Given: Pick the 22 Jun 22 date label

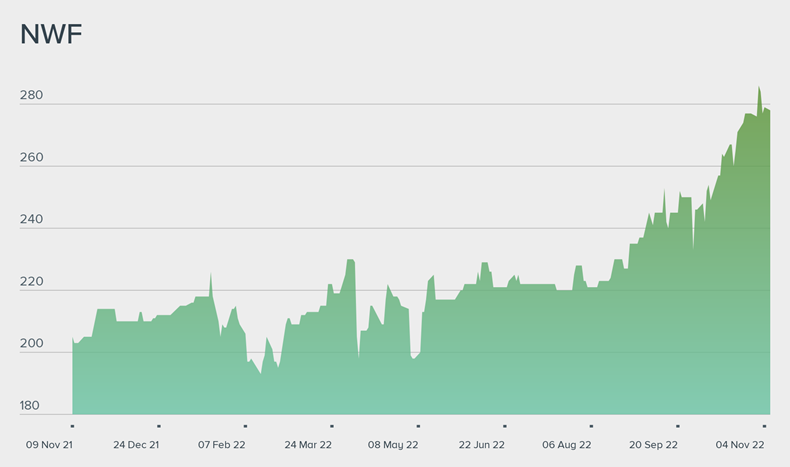Looking at the screenshot, I should pyautogui.click(x=482, y=444).
